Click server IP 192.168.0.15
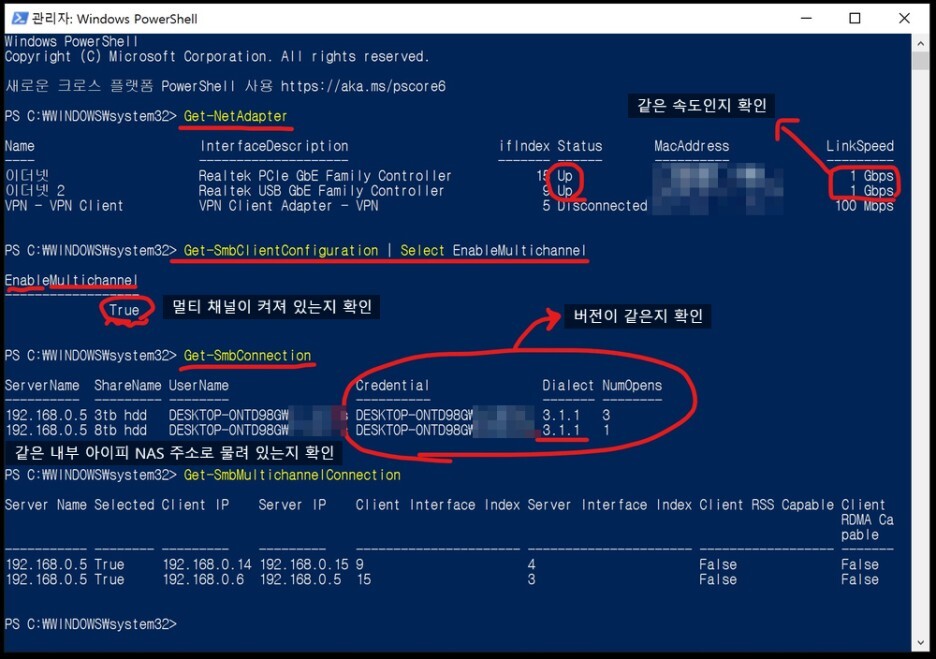This screenshot has width=936, height=659. [x=304, y=565]
